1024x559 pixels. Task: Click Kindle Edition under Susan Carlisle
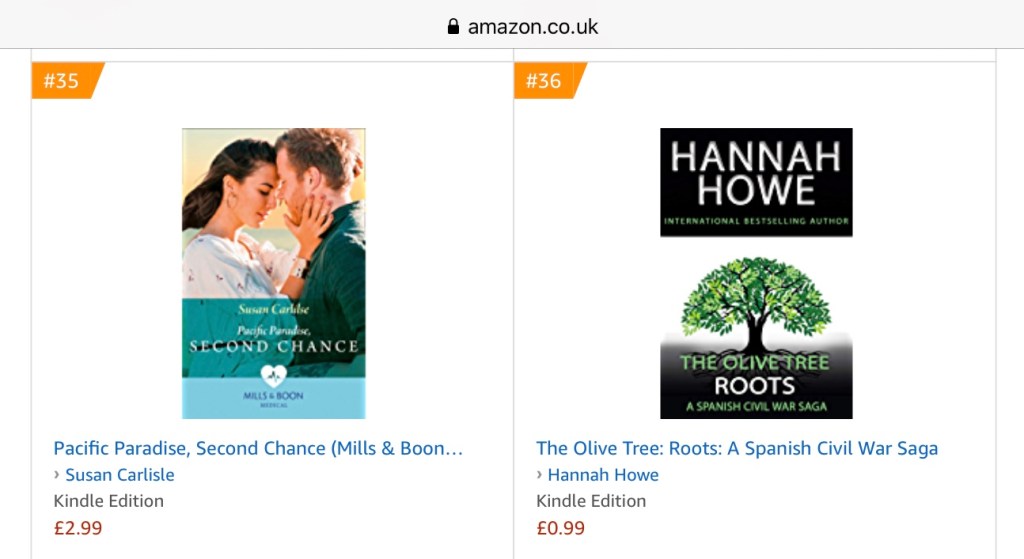coord(108,501)
